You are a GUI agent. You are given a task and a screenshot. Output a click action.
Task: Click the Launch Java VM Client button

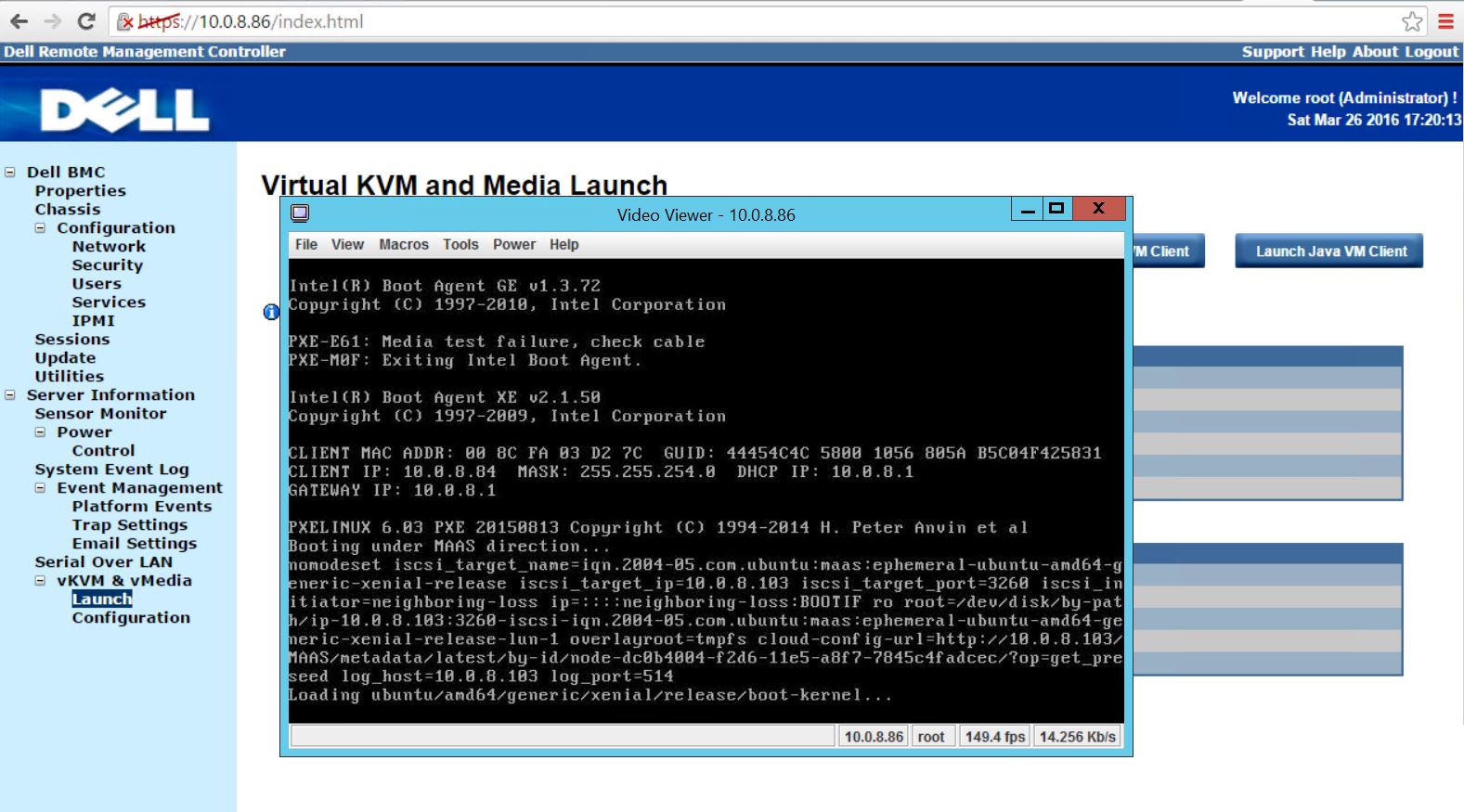click(x=1329, y=251)
